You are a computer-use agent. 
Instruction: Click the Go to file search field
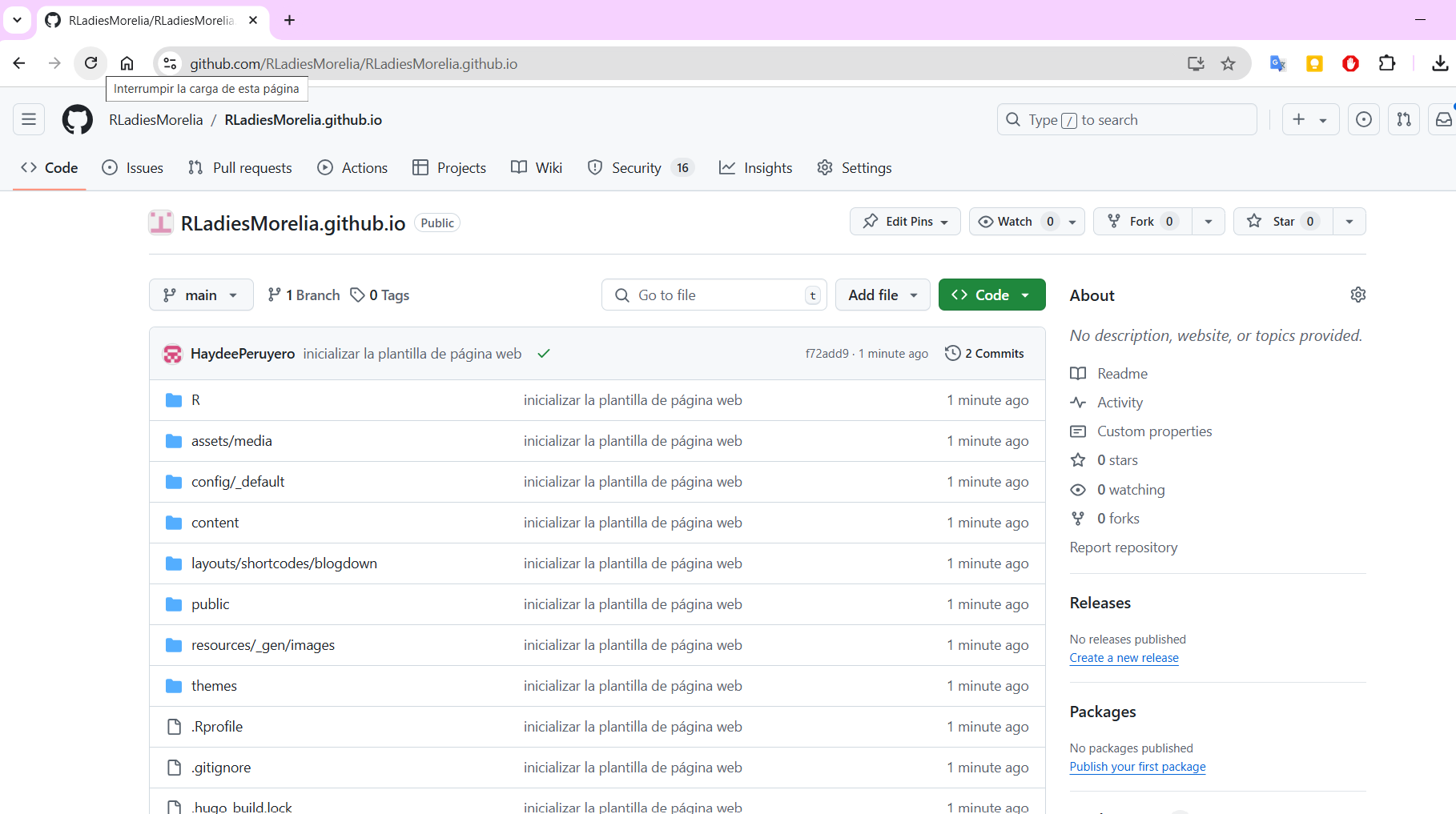pyautogui.click(x=714, y=295)
